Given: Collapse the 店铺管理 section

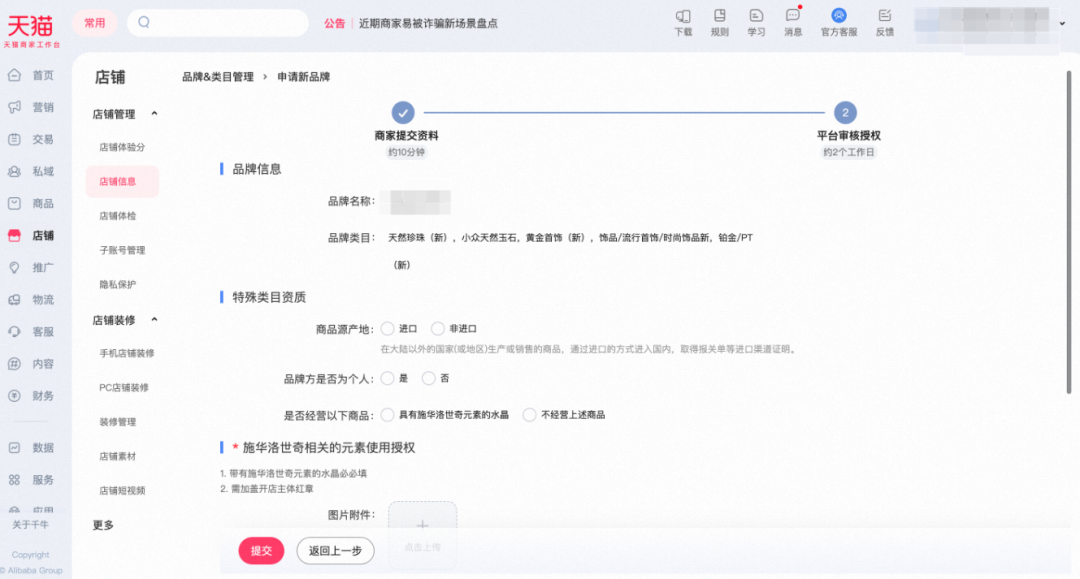Looking at the screenshot, I should [x=154, y=114].
